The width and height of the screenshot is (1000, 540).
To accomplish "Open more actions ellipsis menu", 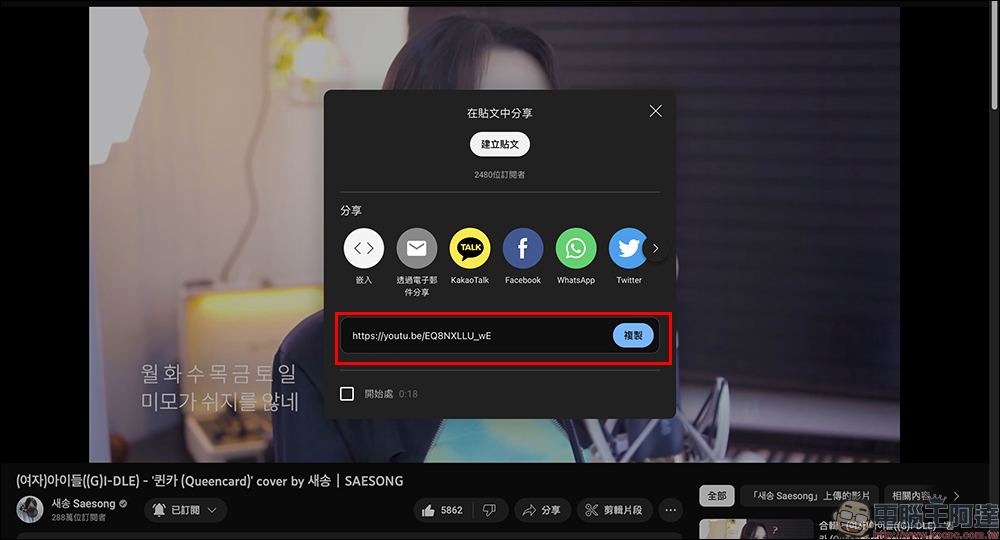I will pos(670,510).
